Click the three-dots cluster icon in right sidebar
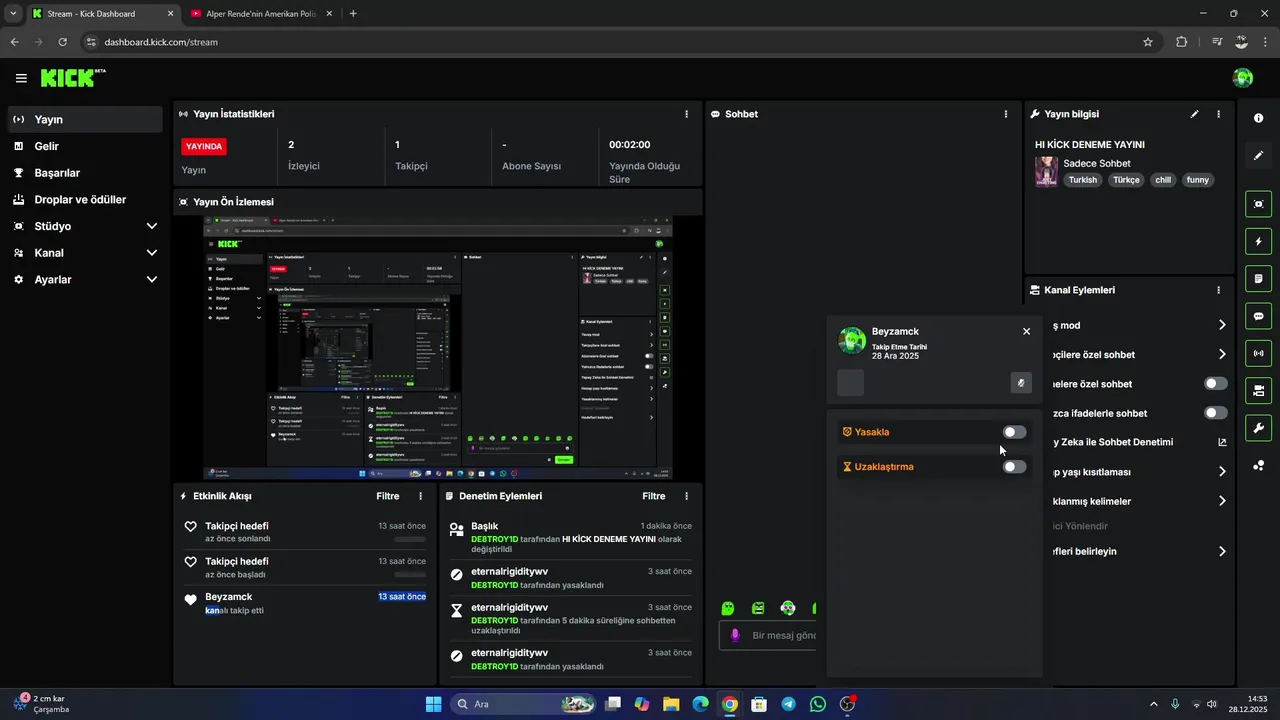Image resolution: width=1280 pixels, height=720 pixels. tap(1258, 465)
